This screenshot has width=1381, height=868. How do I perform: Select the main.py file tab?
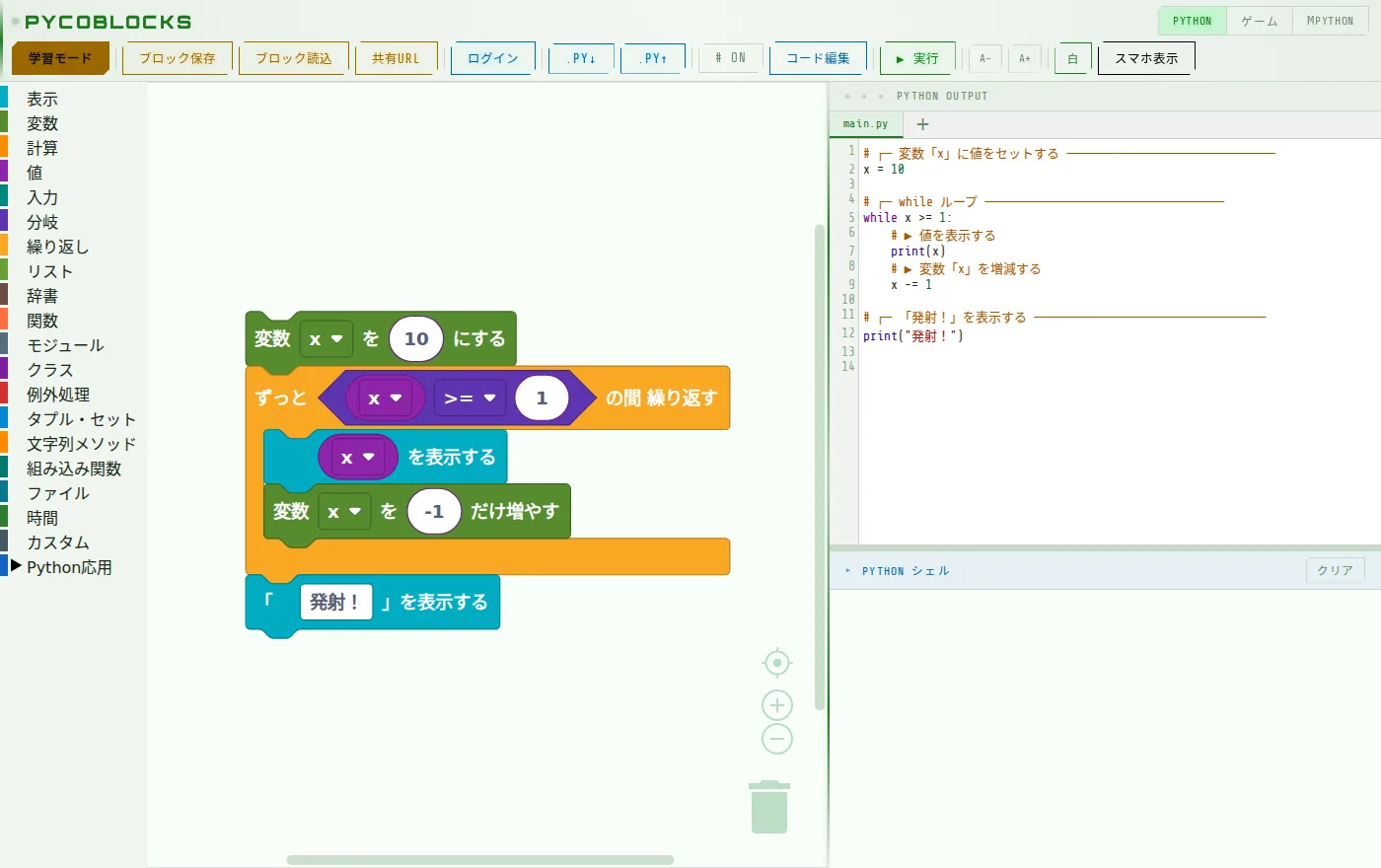pos(866,124)
